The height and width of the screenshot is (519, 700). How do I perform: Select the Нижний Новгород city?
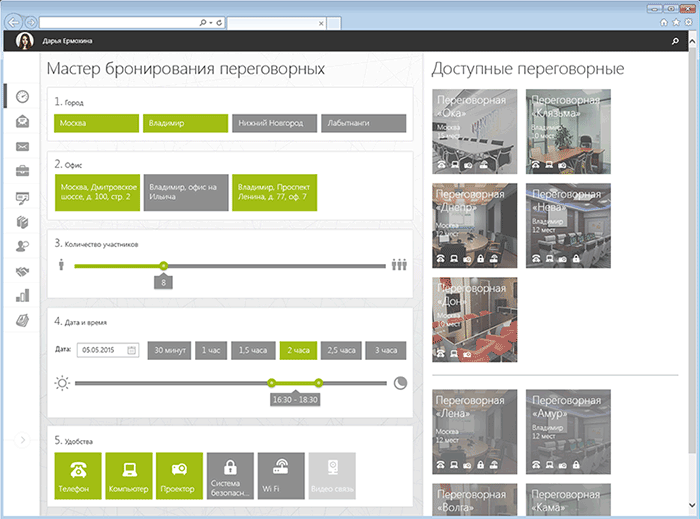click(275, 123)
